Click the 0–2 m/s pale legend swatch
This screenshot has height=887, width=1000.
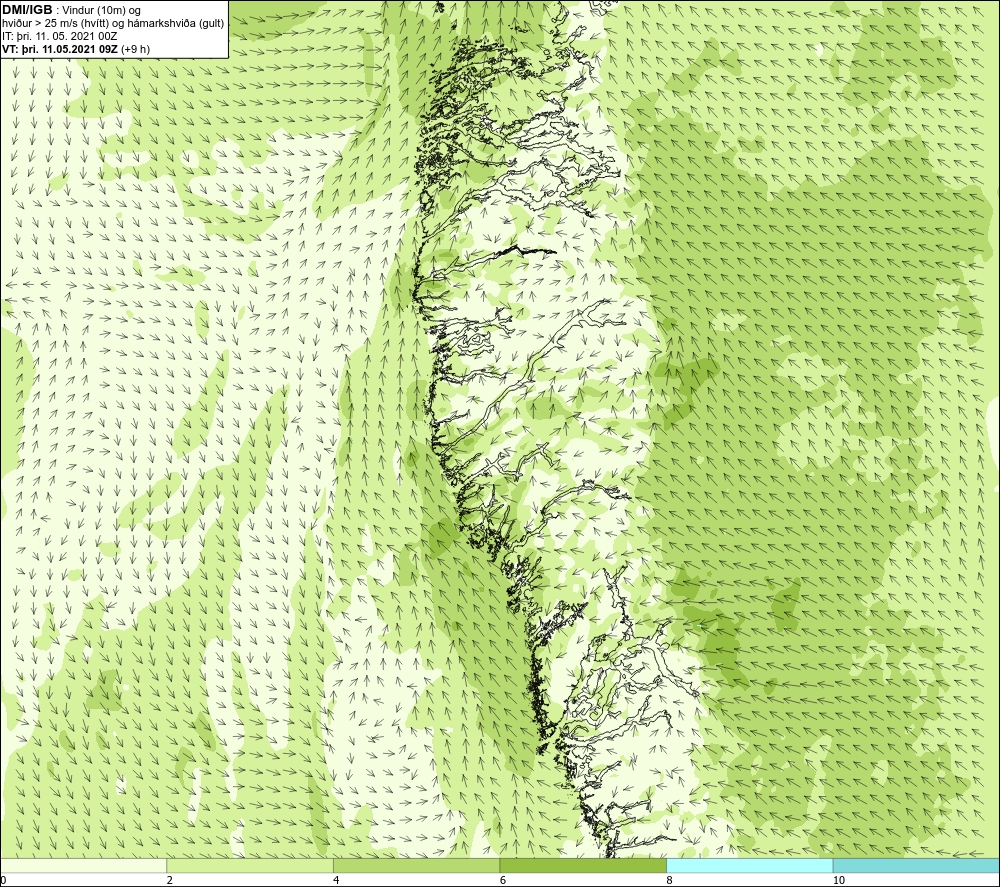click(x=84, y=865)
